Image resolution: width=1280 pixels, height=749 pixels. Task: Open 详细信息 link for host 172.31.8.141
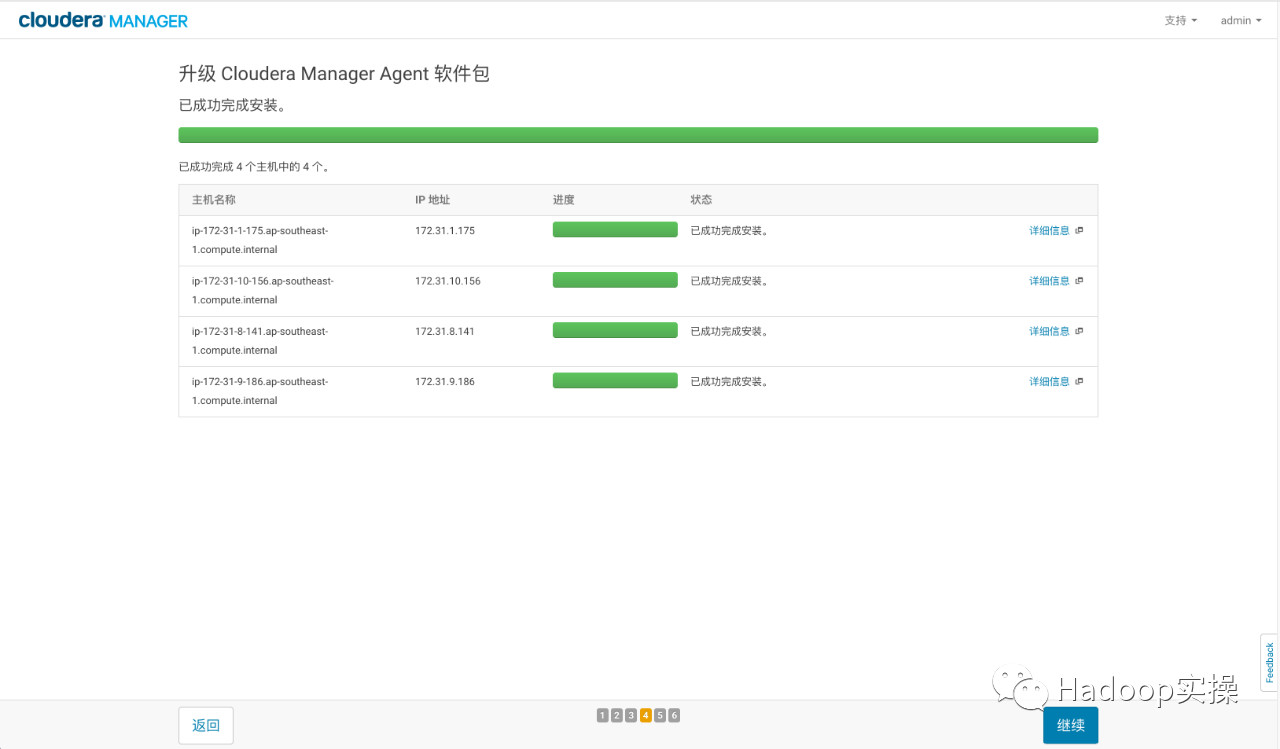pos(1049,331)
